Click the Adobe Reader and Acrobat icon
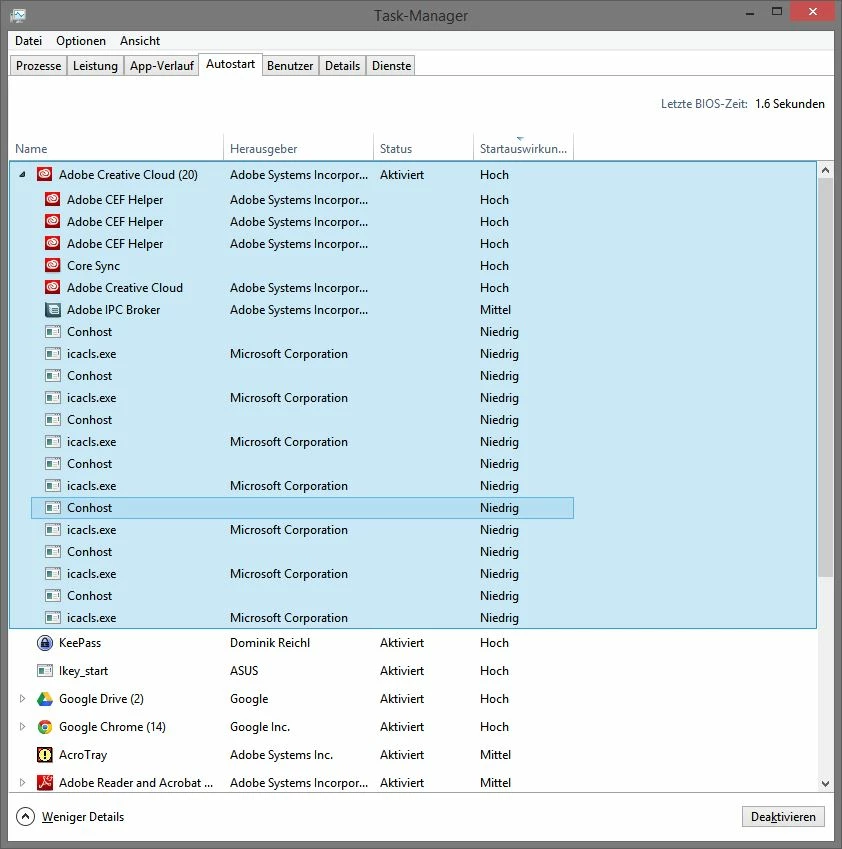 coord(45,782)
